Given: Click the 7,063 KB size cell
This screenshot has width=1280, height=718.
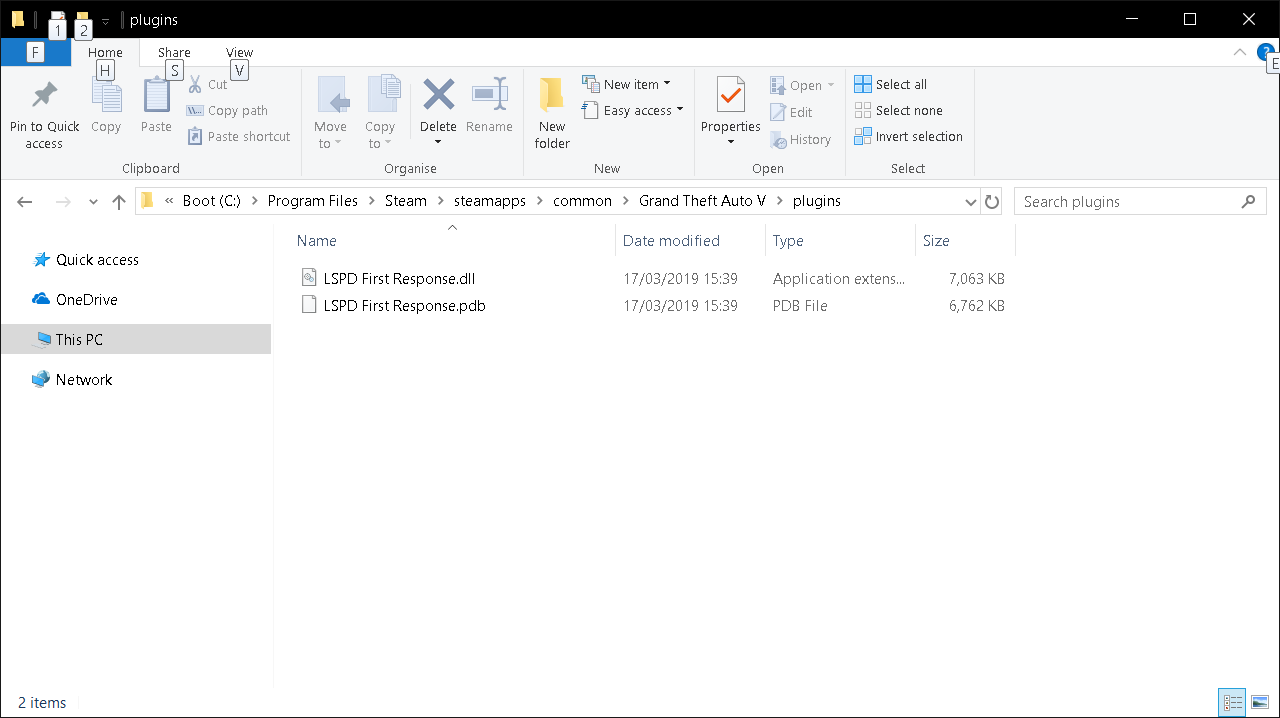Looking at the screenshot, I should [x=977, y=279].
